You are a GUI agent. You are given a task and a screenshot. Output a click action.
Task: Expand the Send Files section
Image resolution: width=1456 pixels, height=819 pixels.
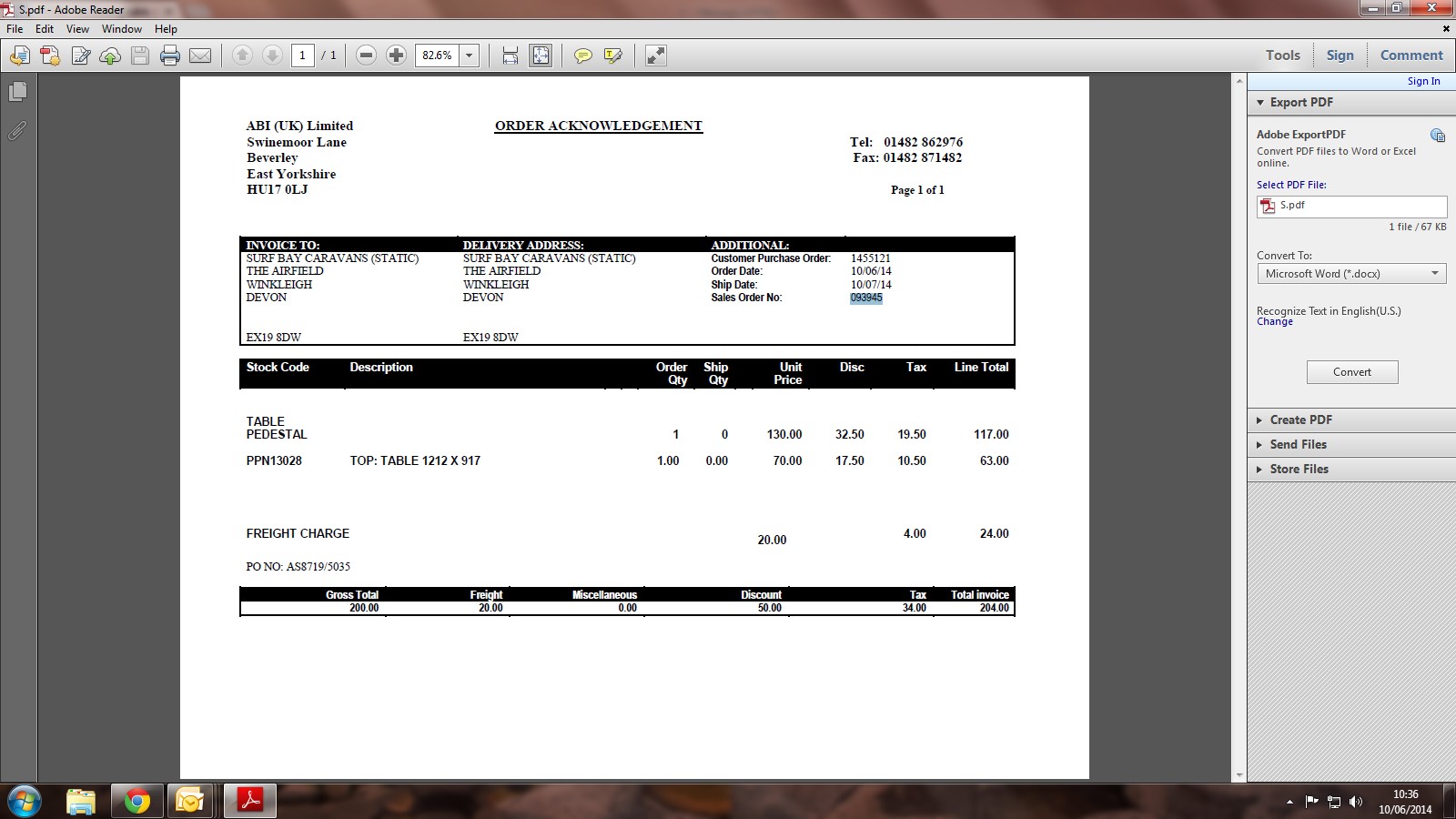click(x=1350, y=444)
